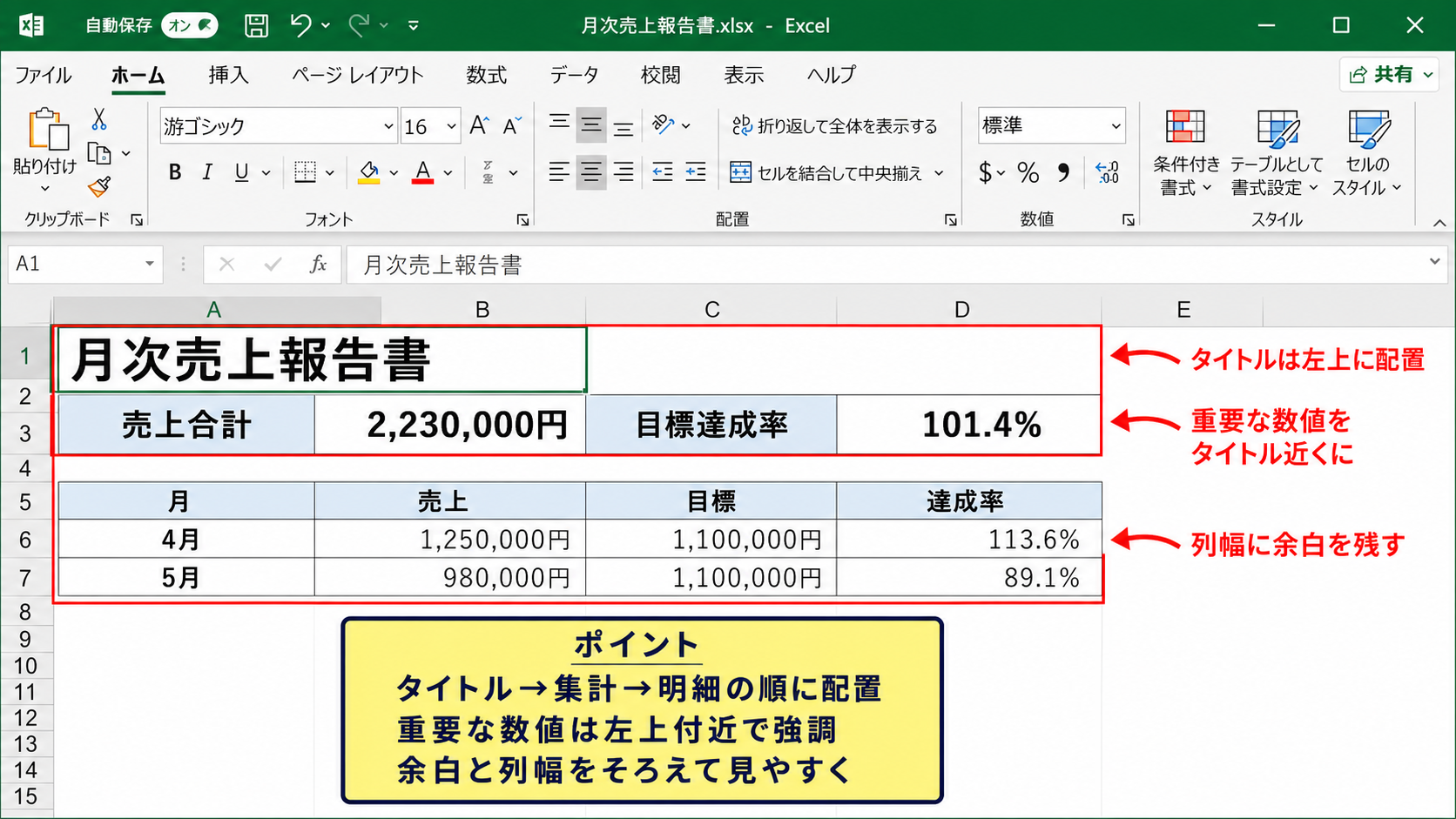Click the formula bar text 月次売上報告書
The height and width of the screenshot is (819, 1456).
(x=442, y=265)
